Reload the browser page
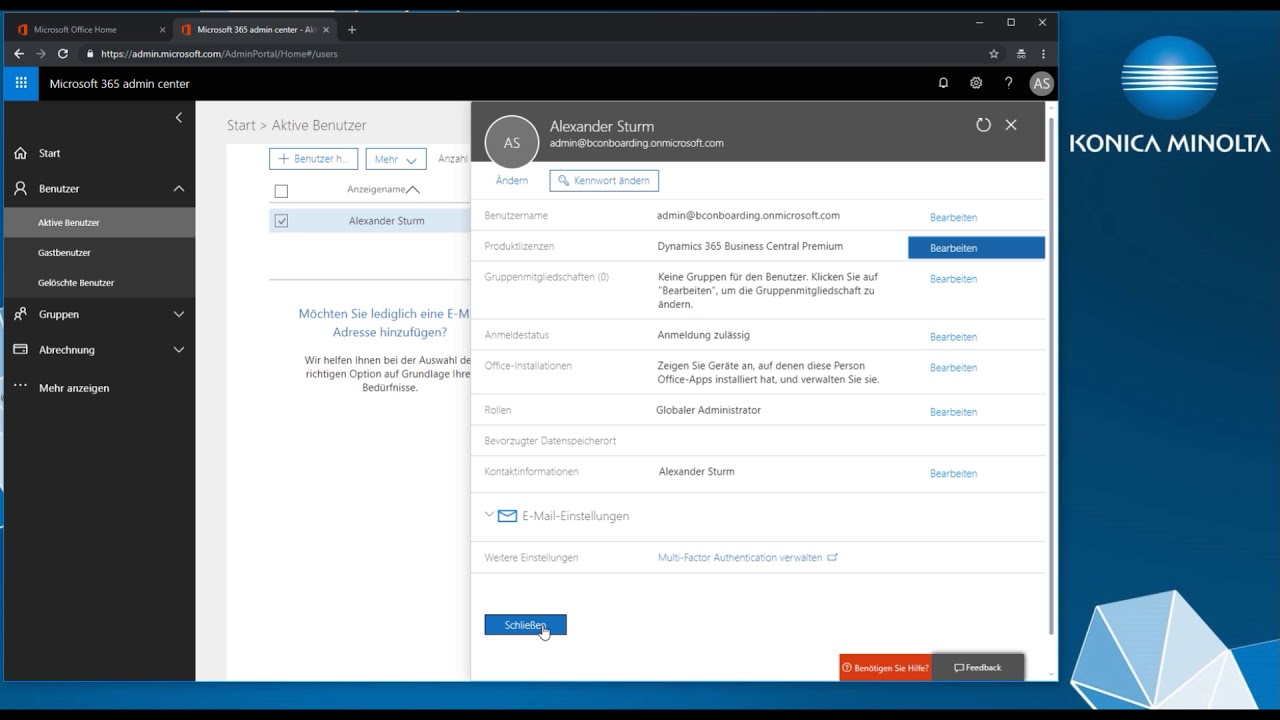This screenshot has width=1280, height=720. (x=63, y=54)
